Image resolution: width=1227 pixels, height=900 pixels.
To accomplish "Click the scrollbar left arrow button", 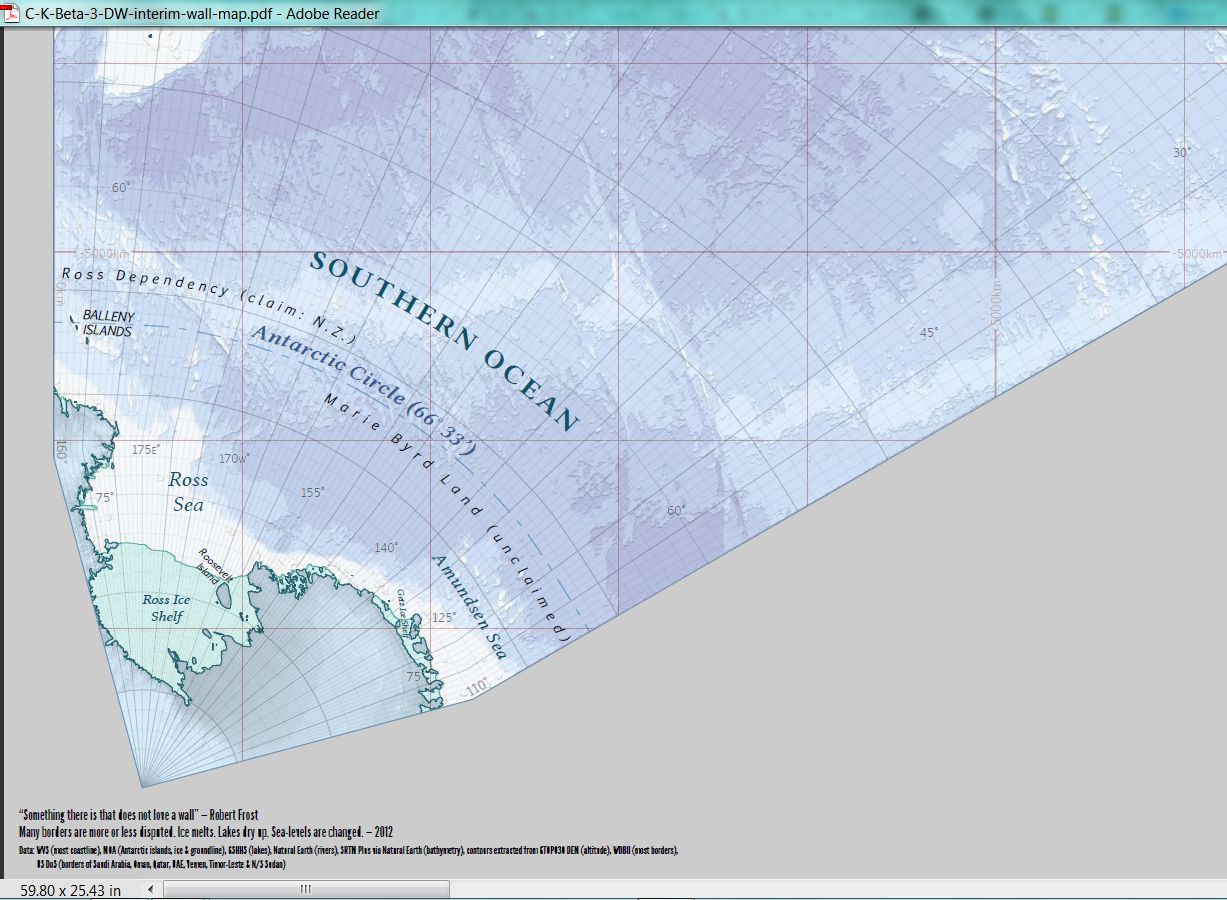I will [x=150, y=889].
